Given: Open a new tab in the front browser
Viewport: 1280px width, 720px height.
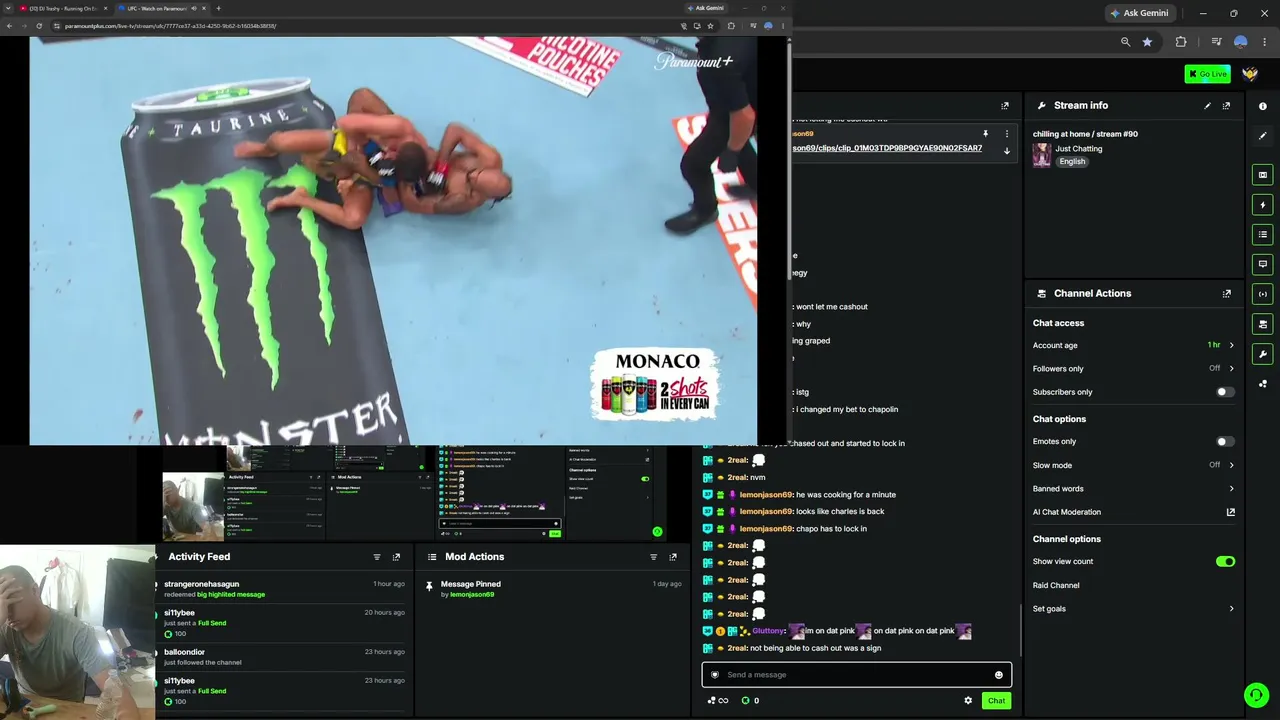Looking at the screenshot, I should tap(218, 8).
